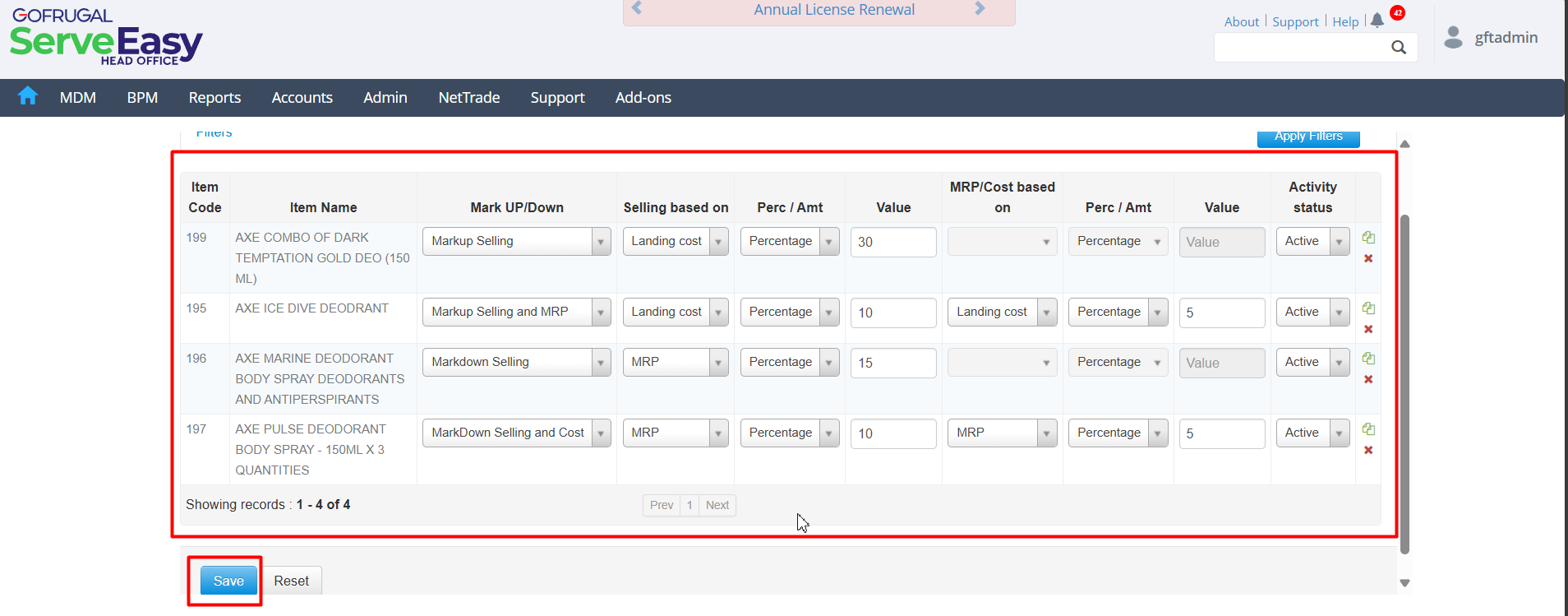Image resolution: width=1568 pixels, height=616 pixels.
Task: Reset the form
Action: coord(292,581)
